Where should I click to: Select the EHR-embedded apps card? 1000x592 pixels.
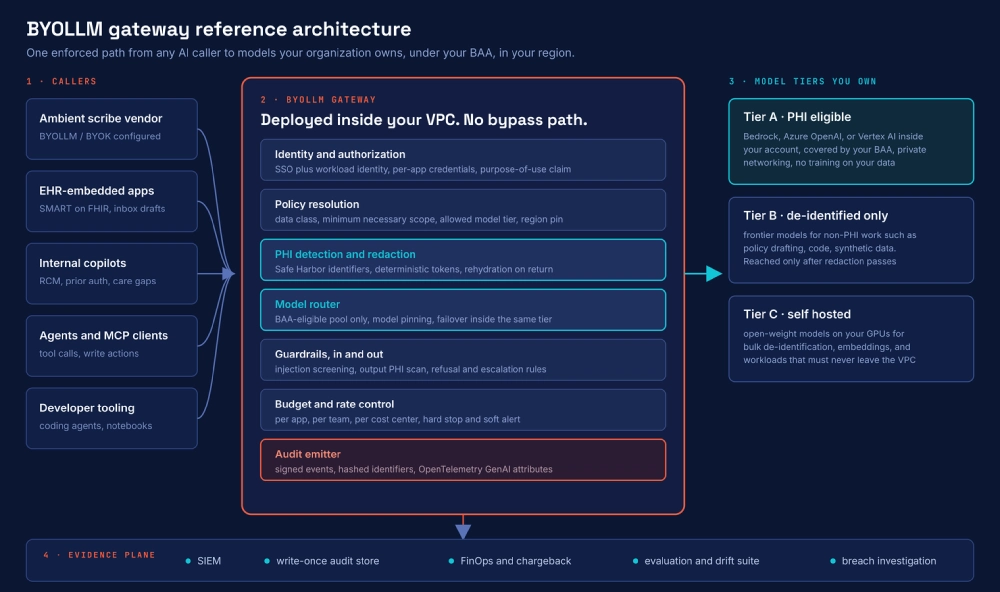click(112, 201)
